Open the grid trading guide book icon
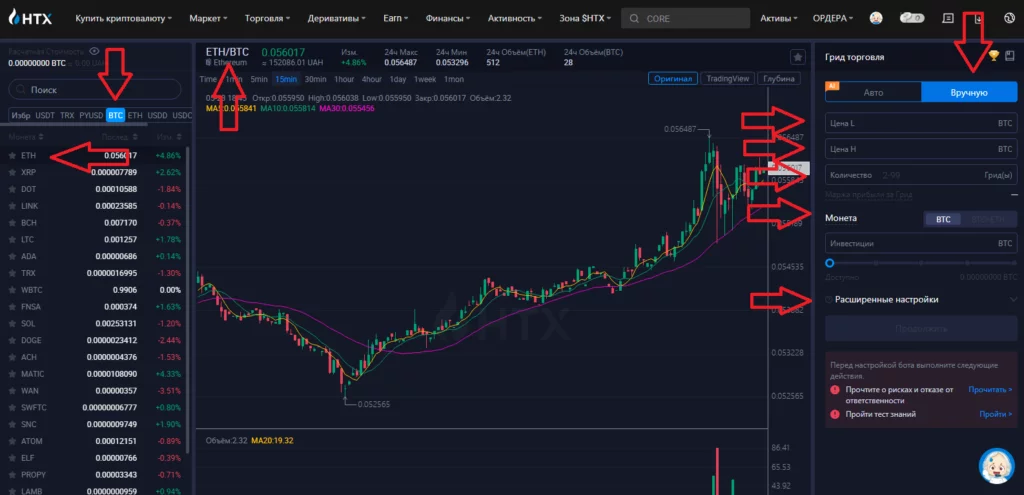Viewport: 1024px width, 495px height. pos(1009,56)
